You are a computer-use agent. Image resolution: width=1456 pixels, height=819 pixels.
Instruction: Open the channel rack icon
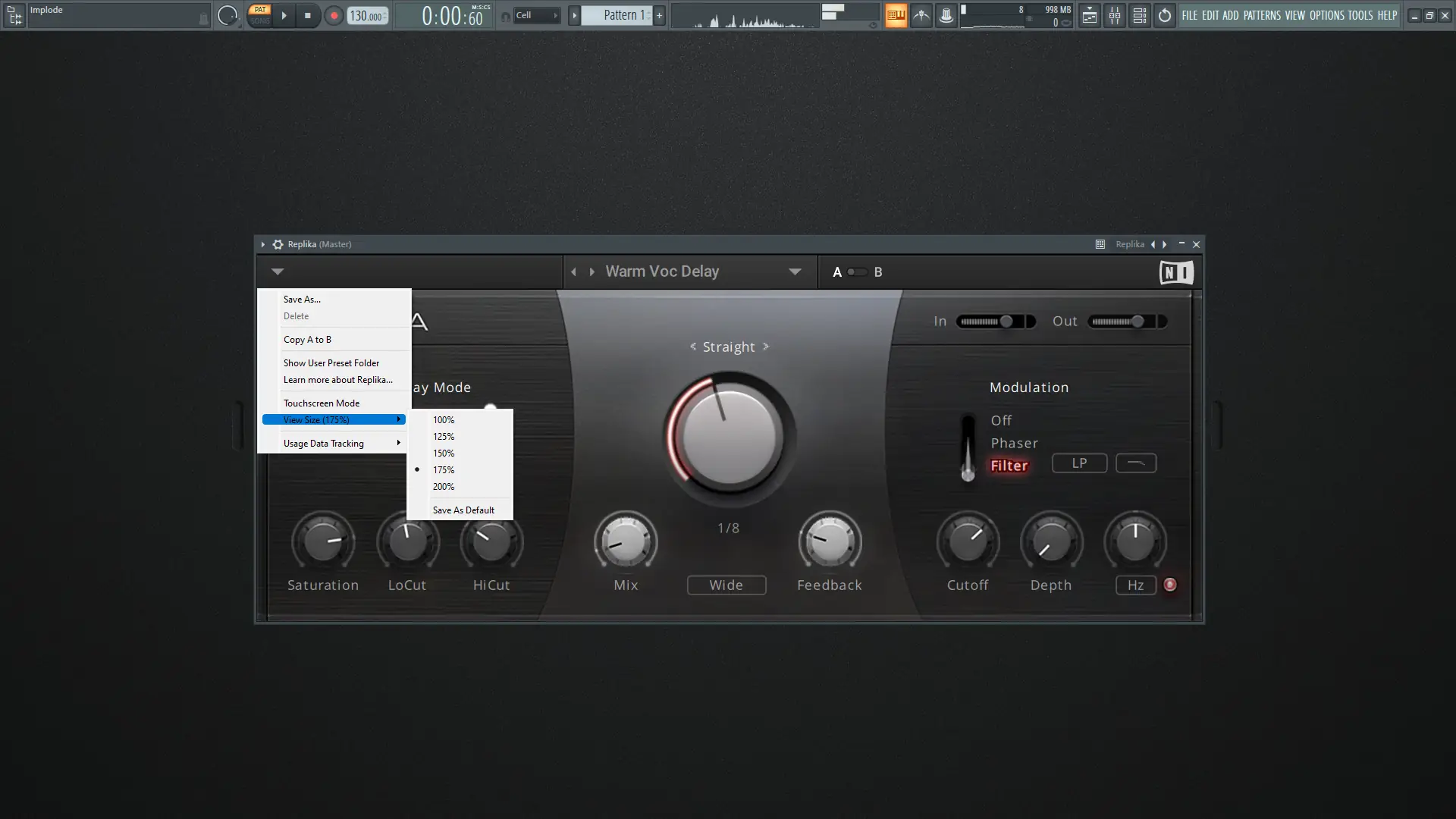(x=1140, y=15)
